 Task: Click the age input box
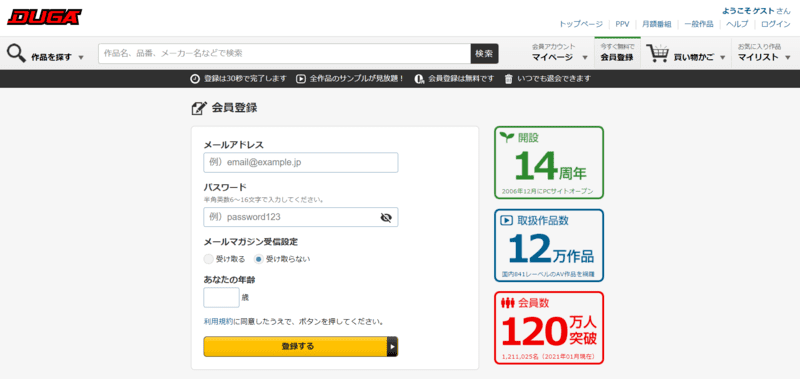point(221,297)
